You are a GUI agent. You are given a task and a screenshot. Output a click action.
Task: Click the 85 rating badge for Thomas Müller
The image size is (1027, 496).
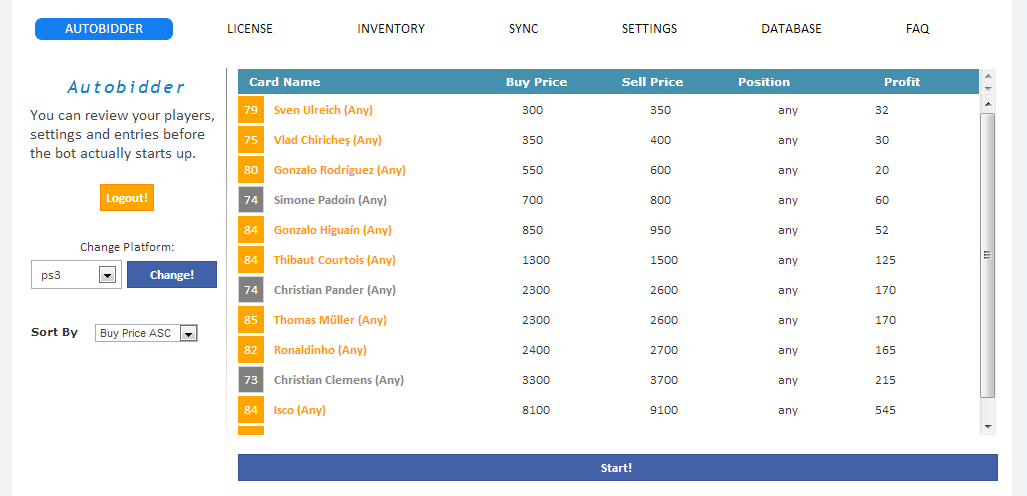click(251, 320)
